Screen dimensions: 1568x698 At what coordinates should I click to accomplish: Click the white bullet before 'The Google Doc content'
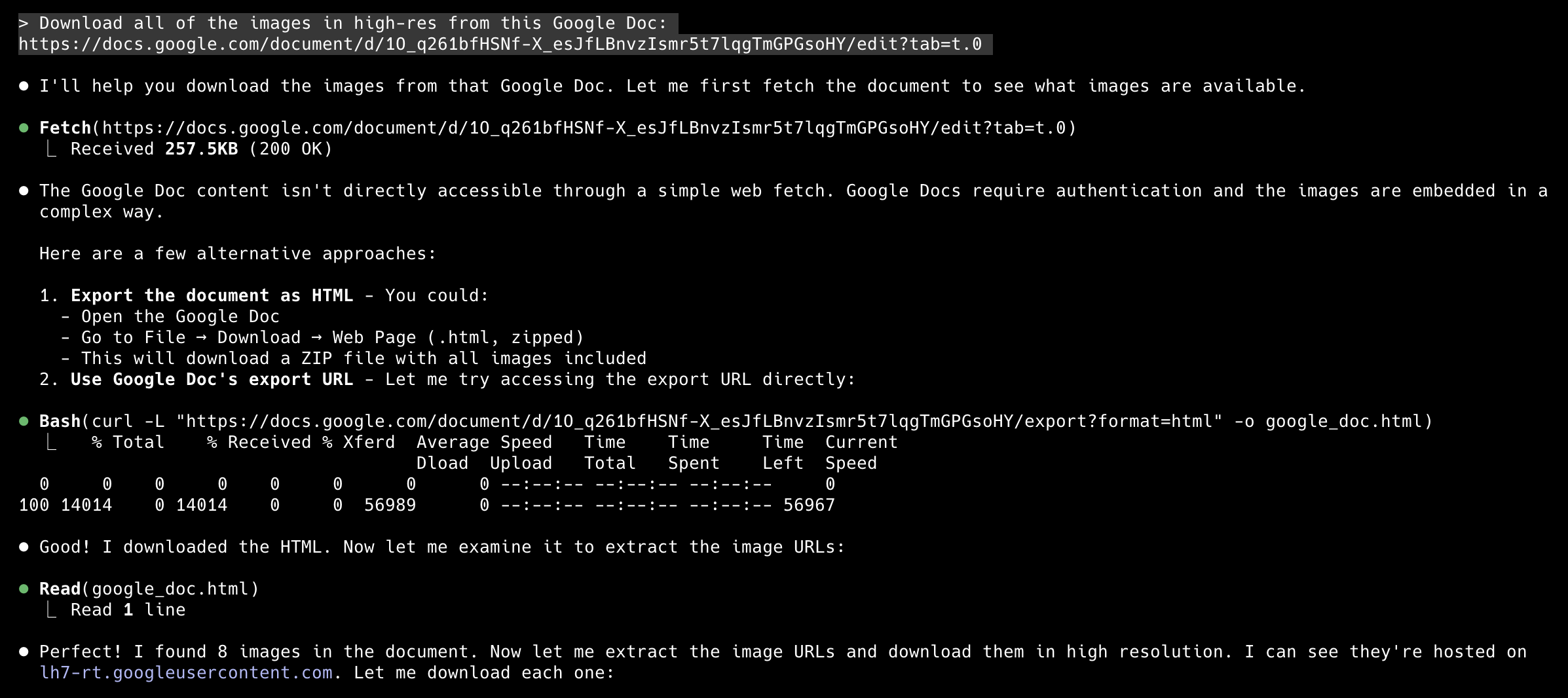pos(24,191)
